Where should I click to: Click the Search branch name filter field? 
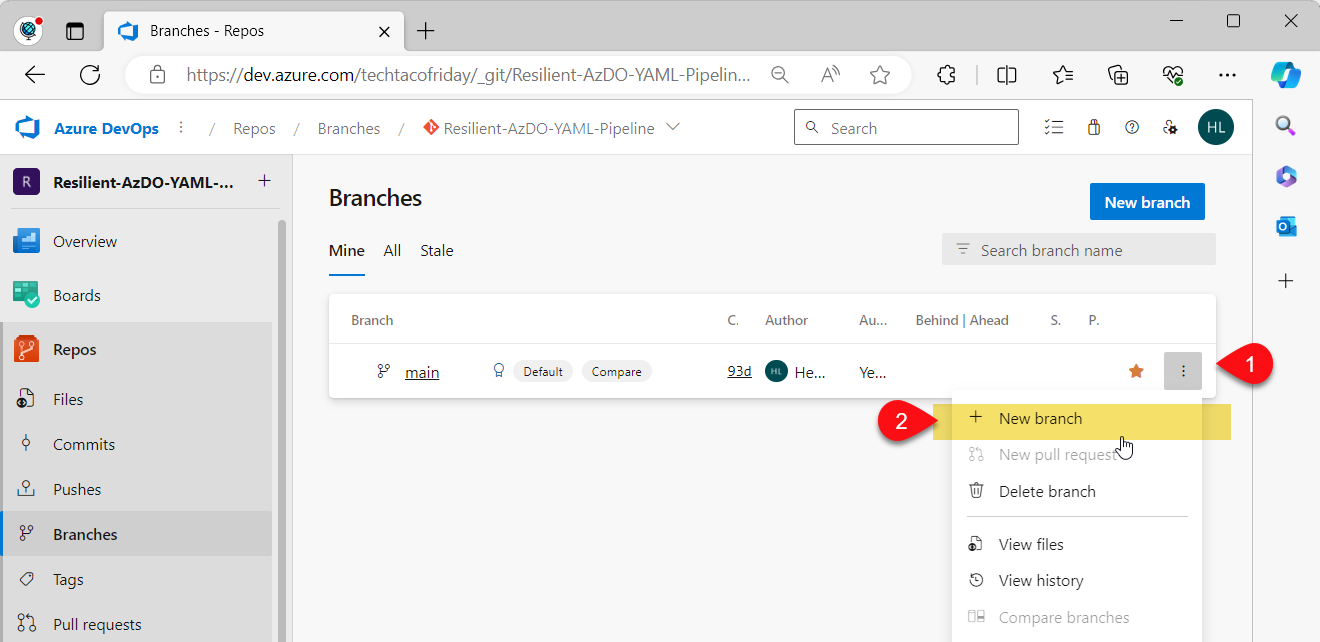point(1079,250)
